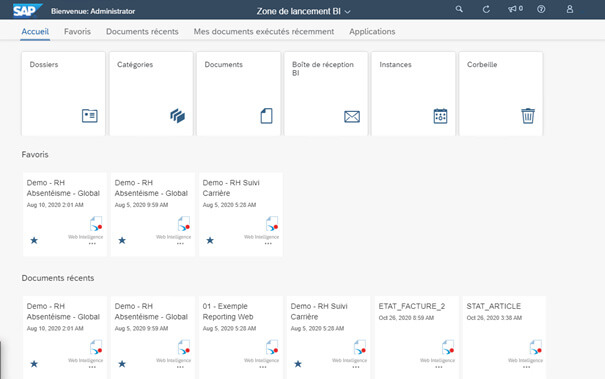Open the Documents tile page icon

tap(266, 116)
